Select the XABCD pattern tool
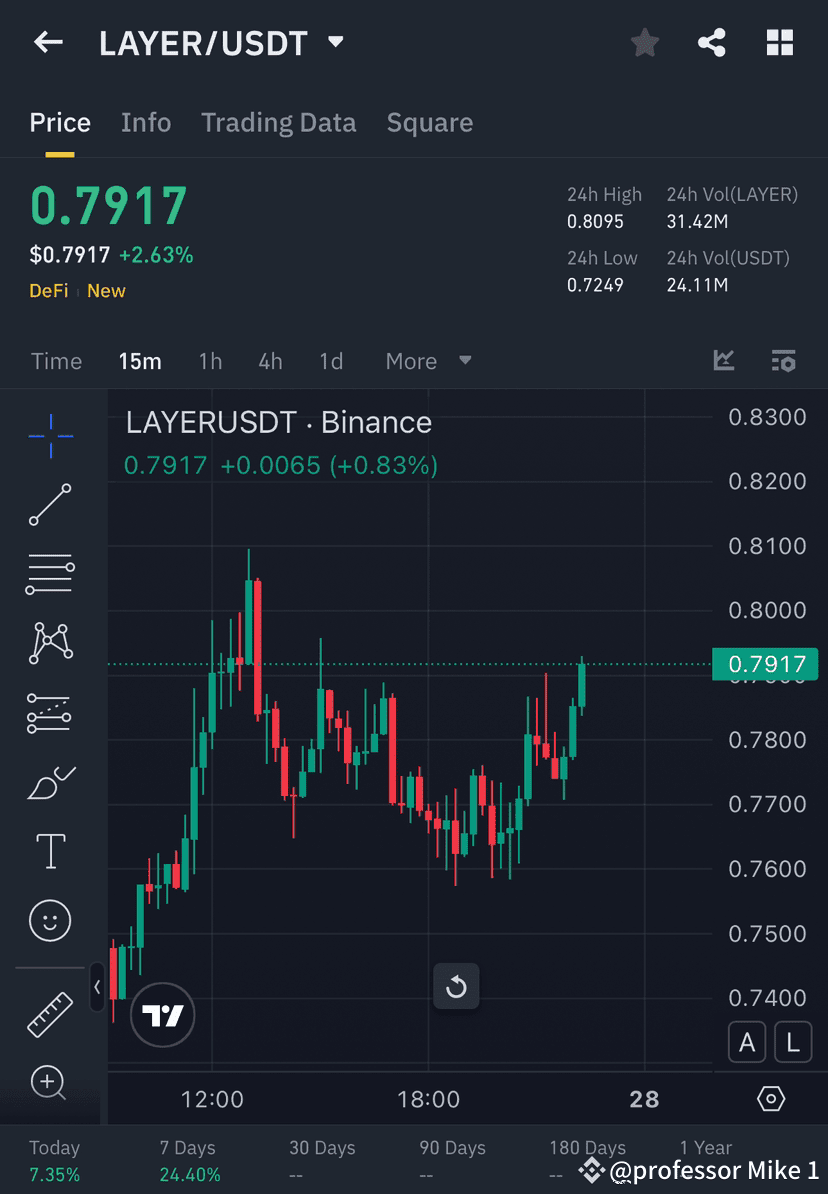The width and height of the screenshot is (828, 1194). coord(50,643)
